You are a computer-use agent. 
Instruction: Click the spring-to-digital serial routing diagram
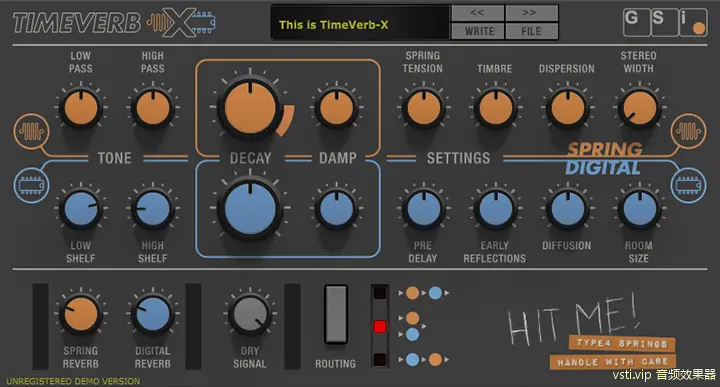pos(423,293)
